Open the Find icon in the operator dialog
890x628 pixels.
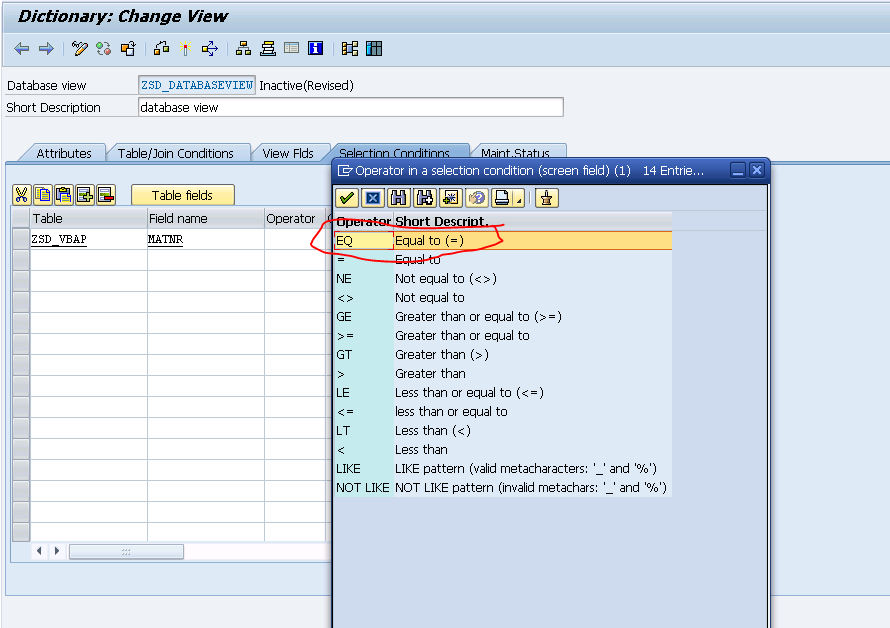point(397,197)
